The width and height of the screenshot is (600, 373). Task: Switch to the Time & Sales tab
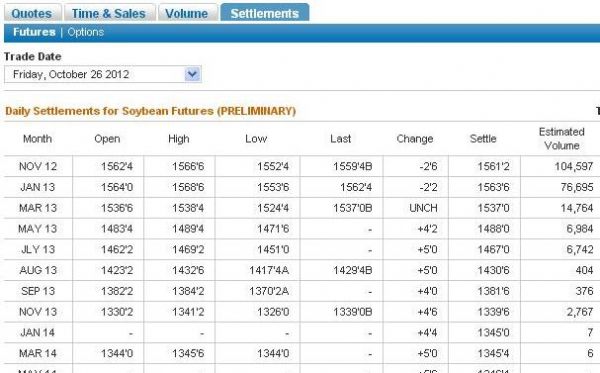pyautogui.click(x=109, y=13)
